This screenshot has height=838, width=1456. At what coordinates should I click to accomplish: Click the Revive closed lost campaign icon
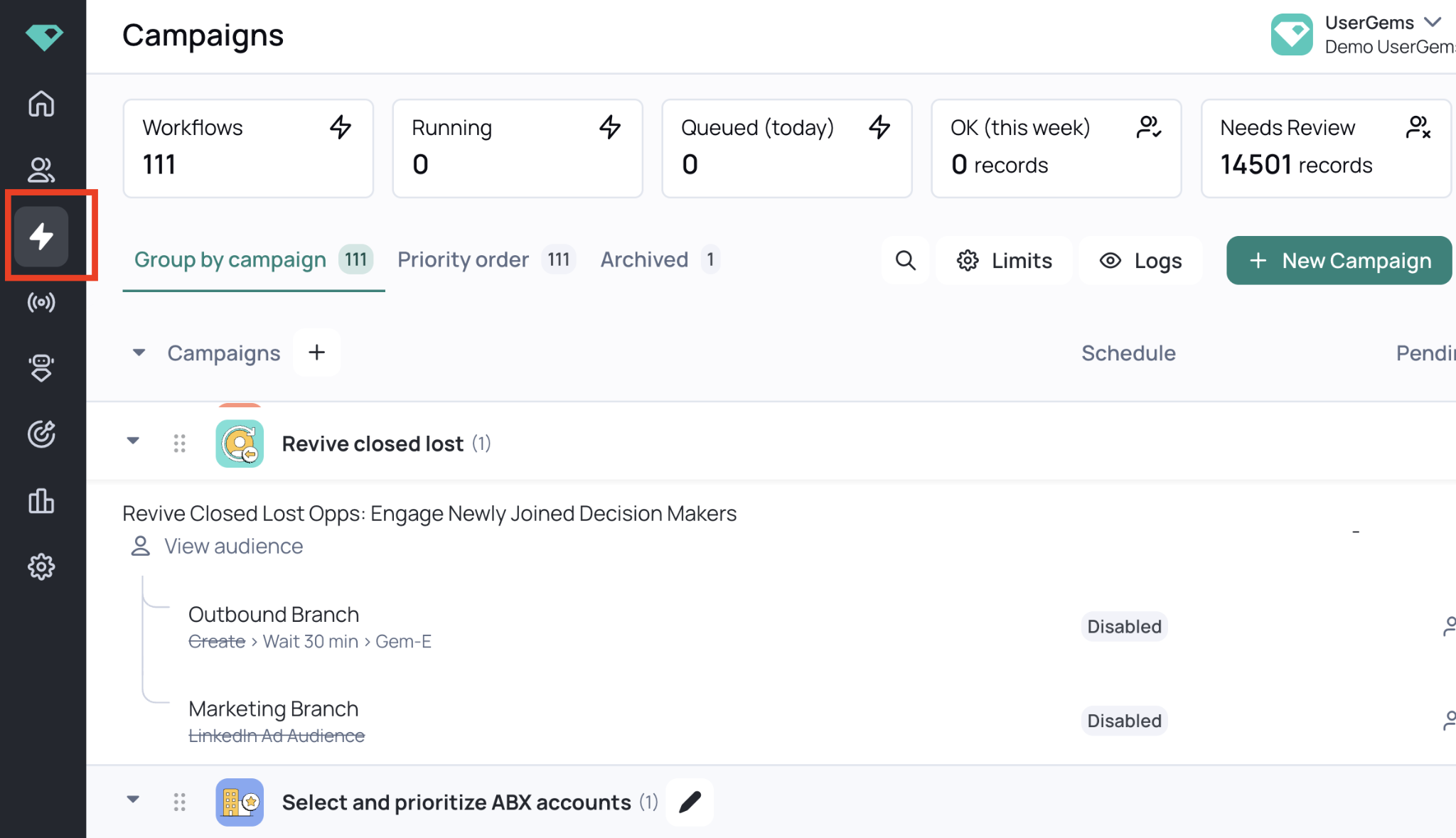point(240,444)
